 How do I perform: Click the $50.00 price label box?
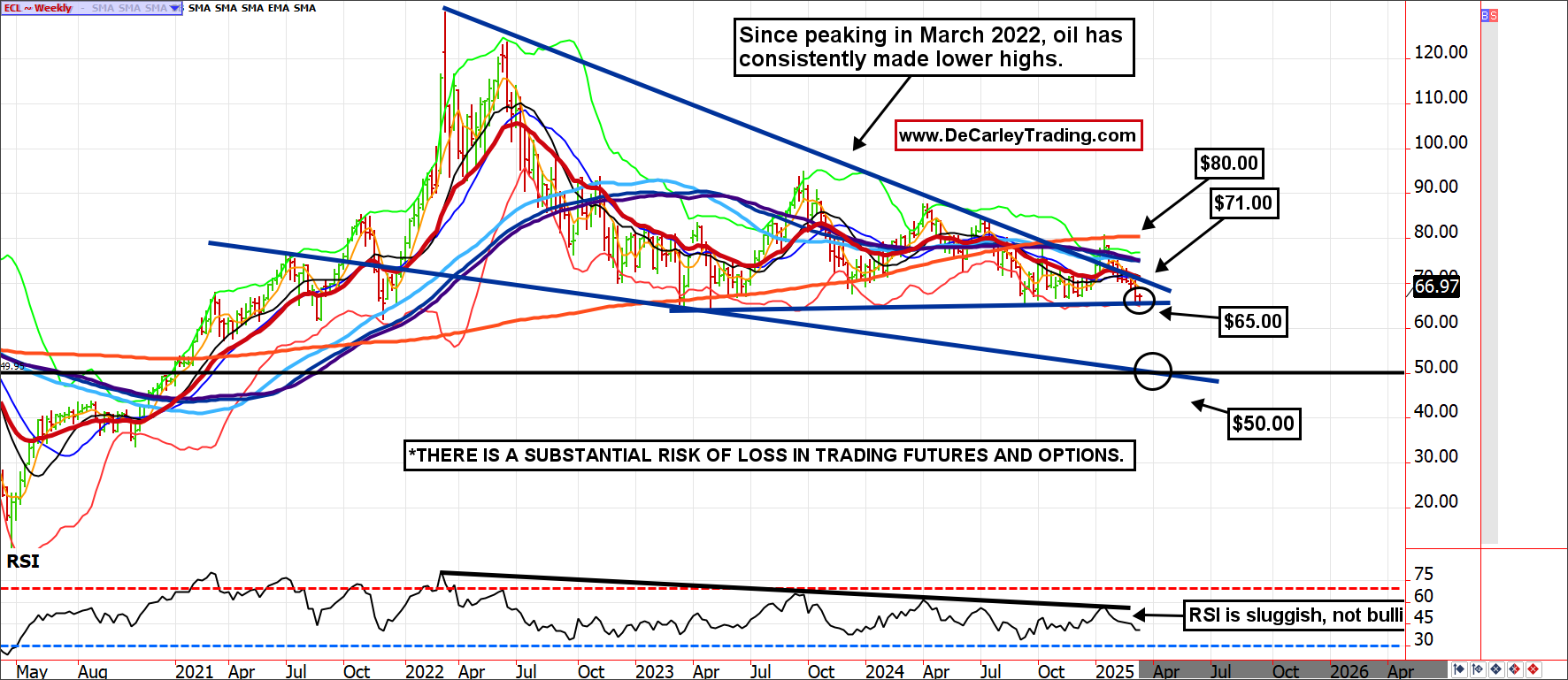coord(1263,424)
